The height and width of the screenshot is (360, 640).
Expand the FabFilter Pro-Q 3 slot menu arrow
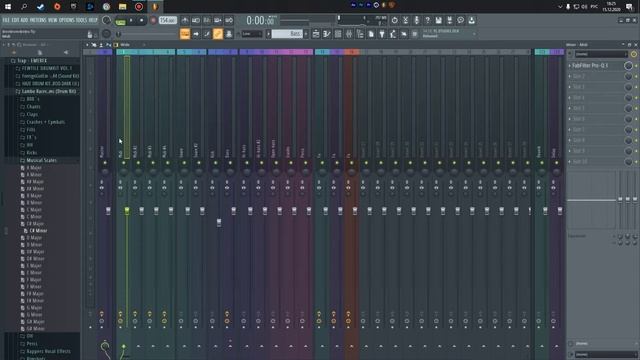[570, 65]
